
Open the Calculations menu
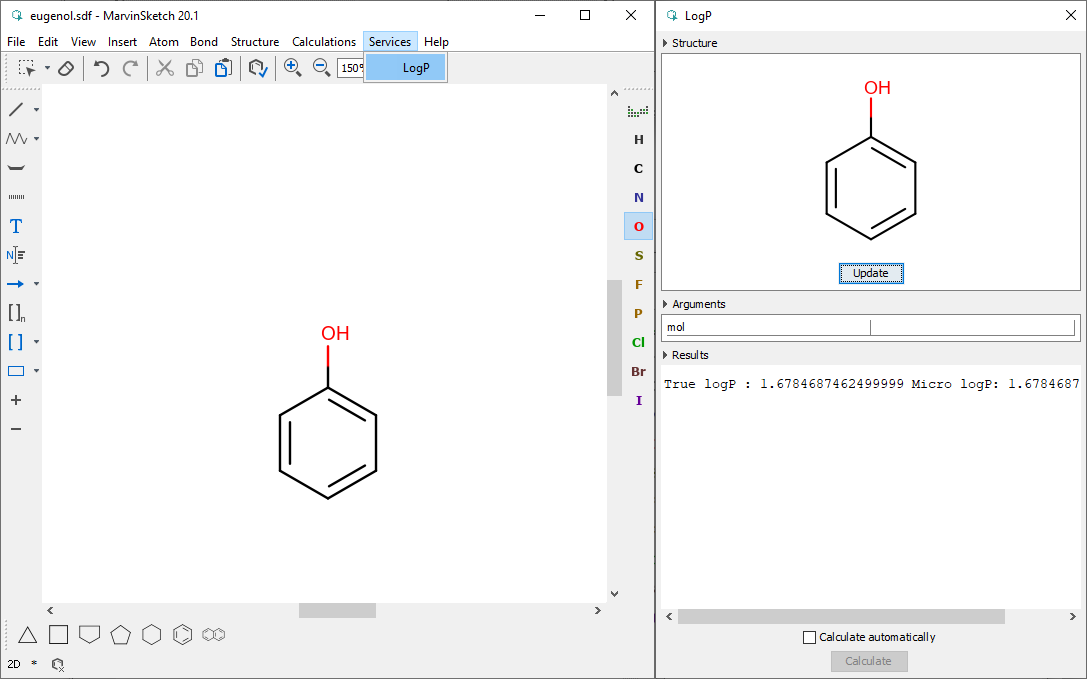(323, 42)
